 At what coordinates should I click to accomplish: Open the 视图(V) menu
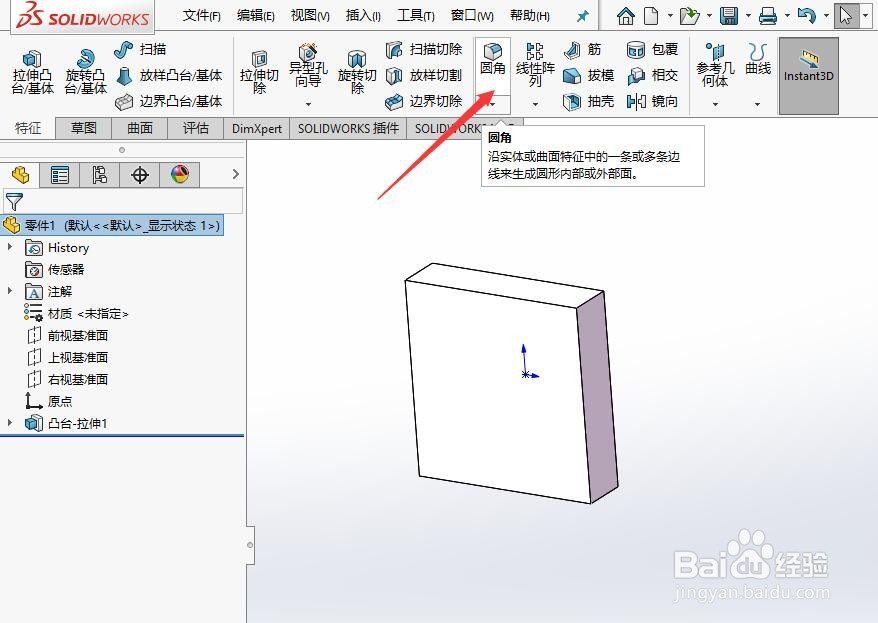click(310, 16)
